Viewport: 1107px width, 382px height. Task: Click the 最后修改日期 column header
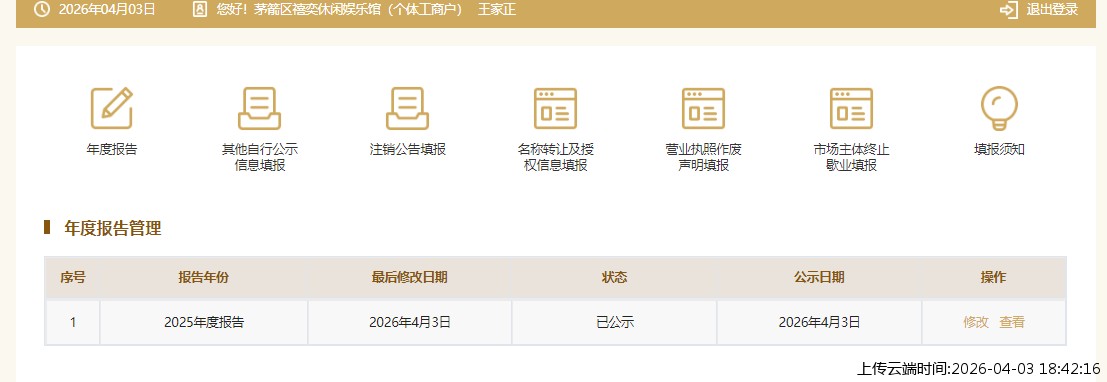pyautogui.click(x=409, y=277)
